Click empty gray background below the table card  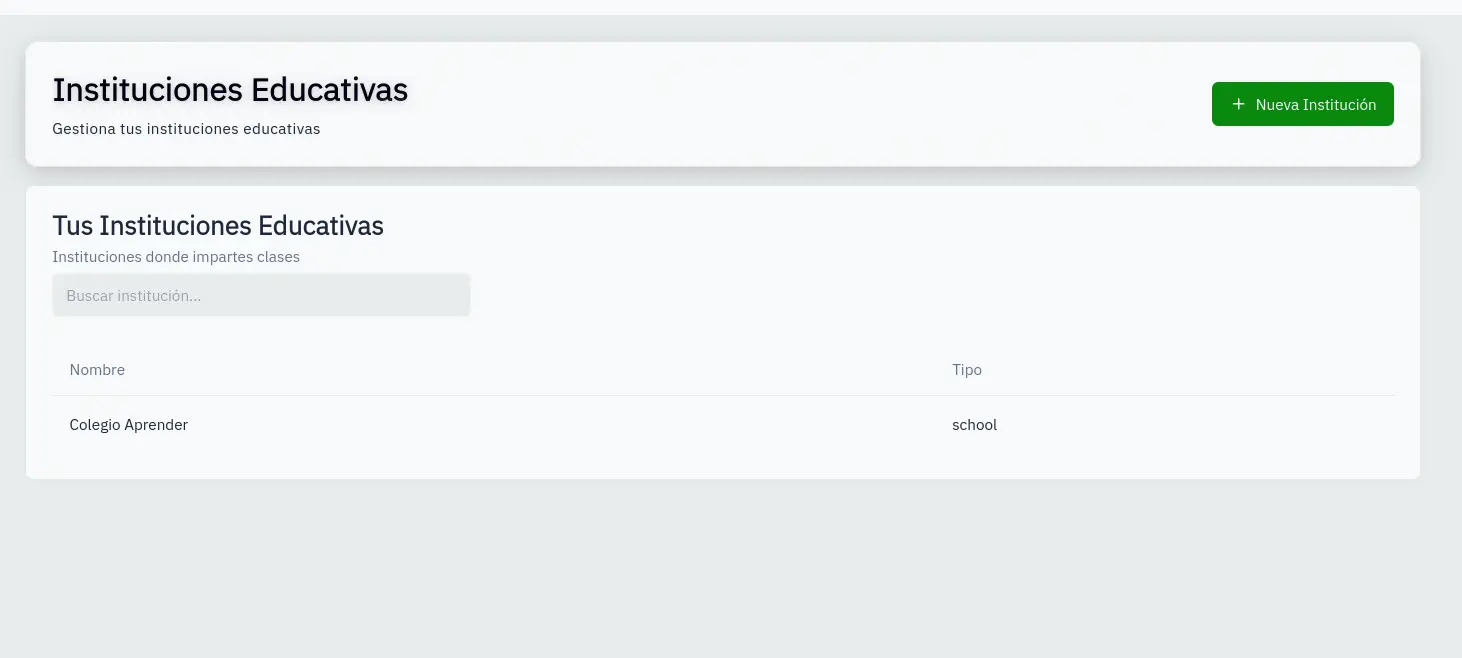(x=731, y=570)
